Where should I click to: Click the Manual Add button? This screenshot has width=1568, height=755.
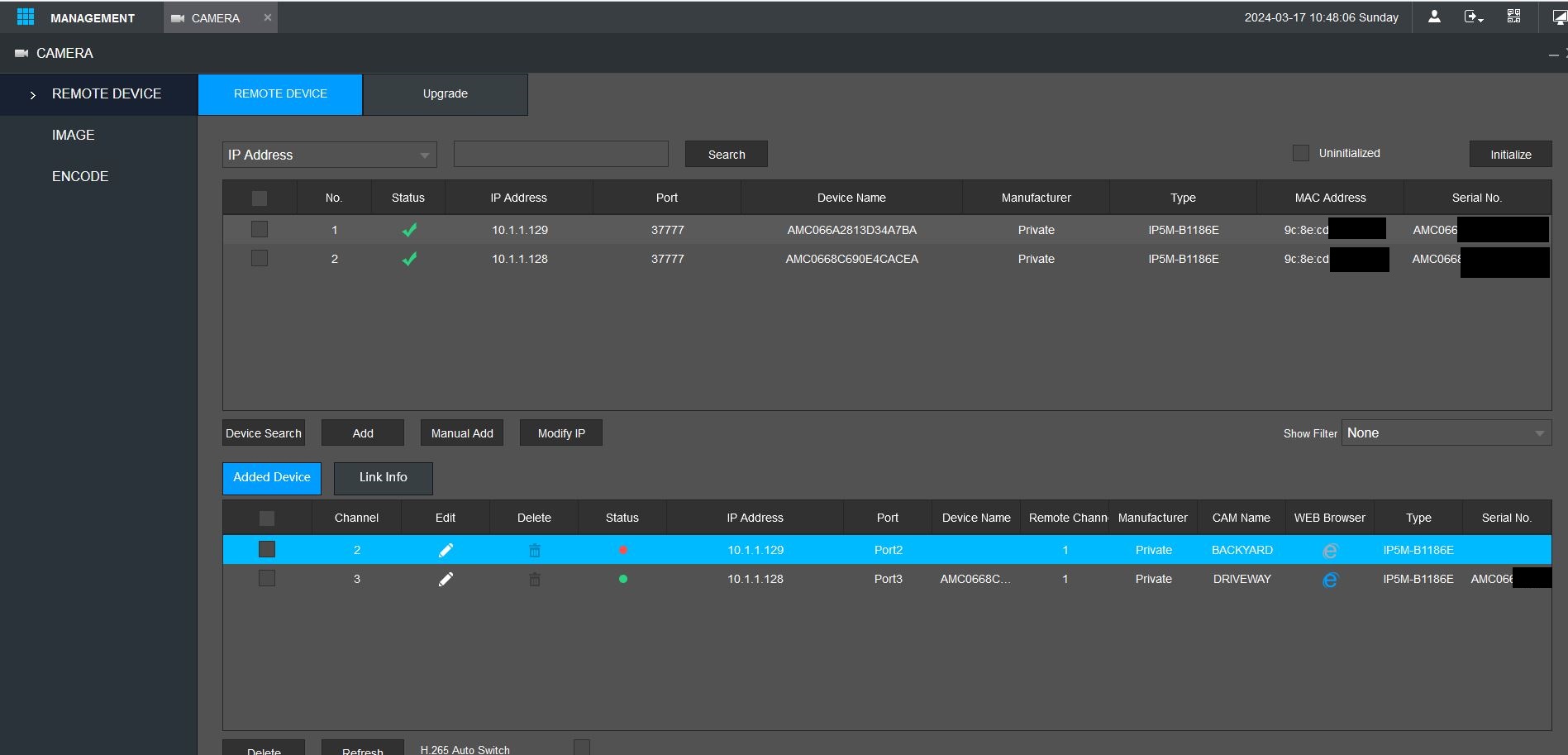coord(462,432)
